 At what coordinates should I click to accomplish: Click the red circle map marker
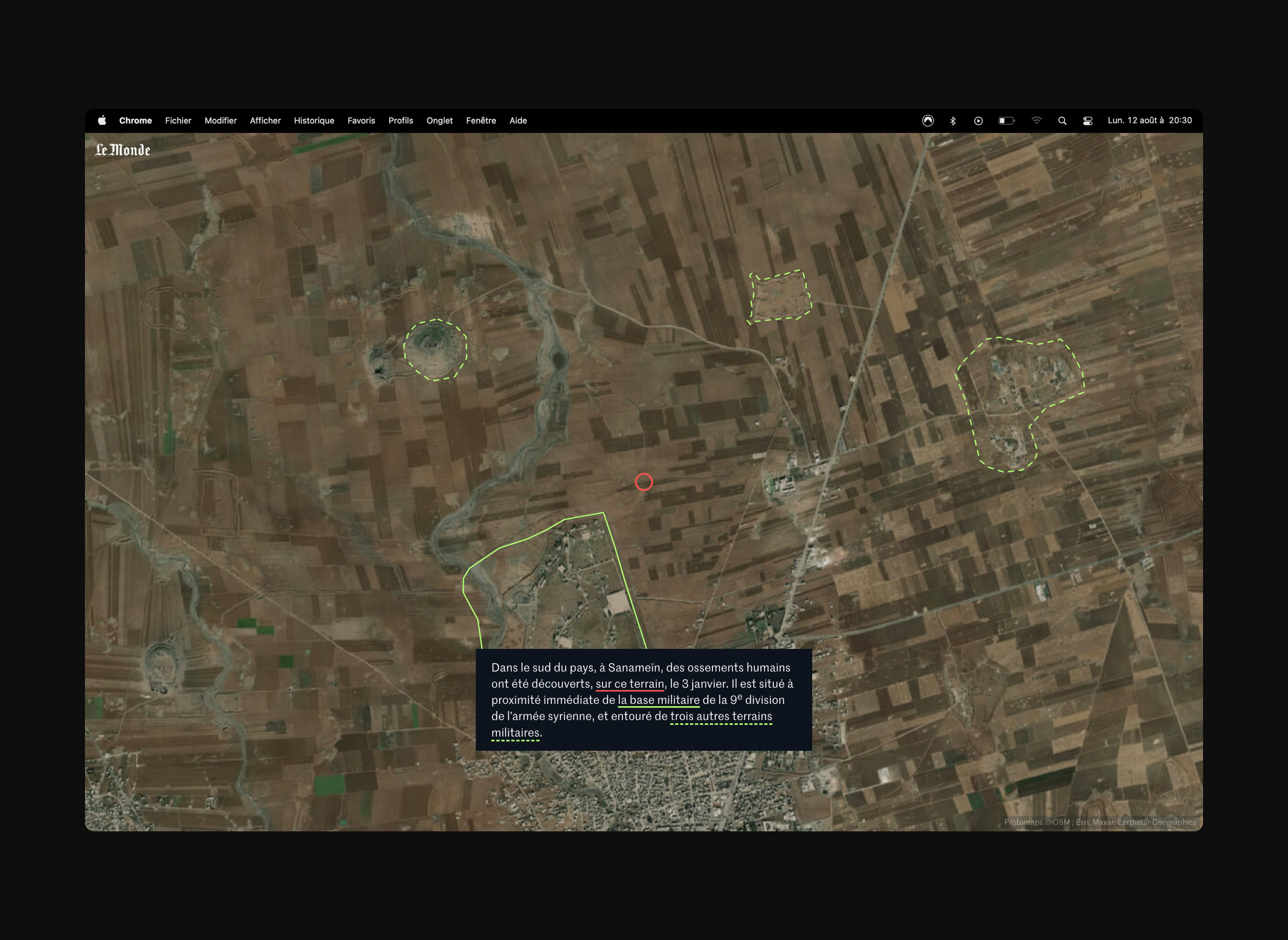click(x=644, y=482)
